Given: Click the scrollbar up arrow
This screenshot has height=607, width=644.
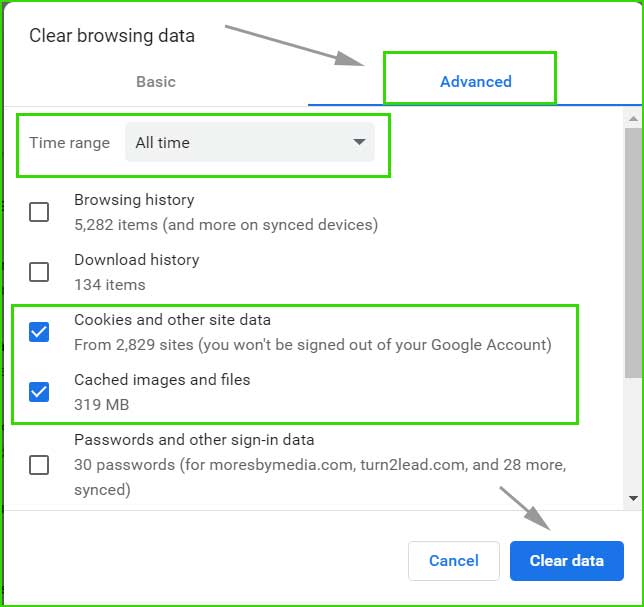Looking at the screenshot, I should (633, 119).
